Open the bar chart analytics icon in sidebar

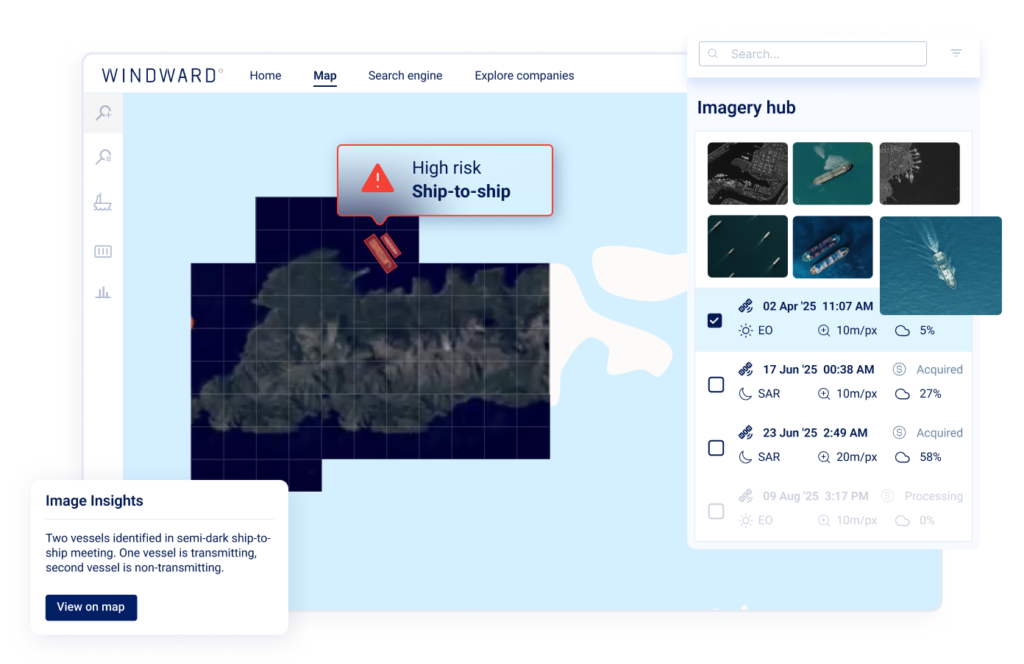tap(103, 292)
